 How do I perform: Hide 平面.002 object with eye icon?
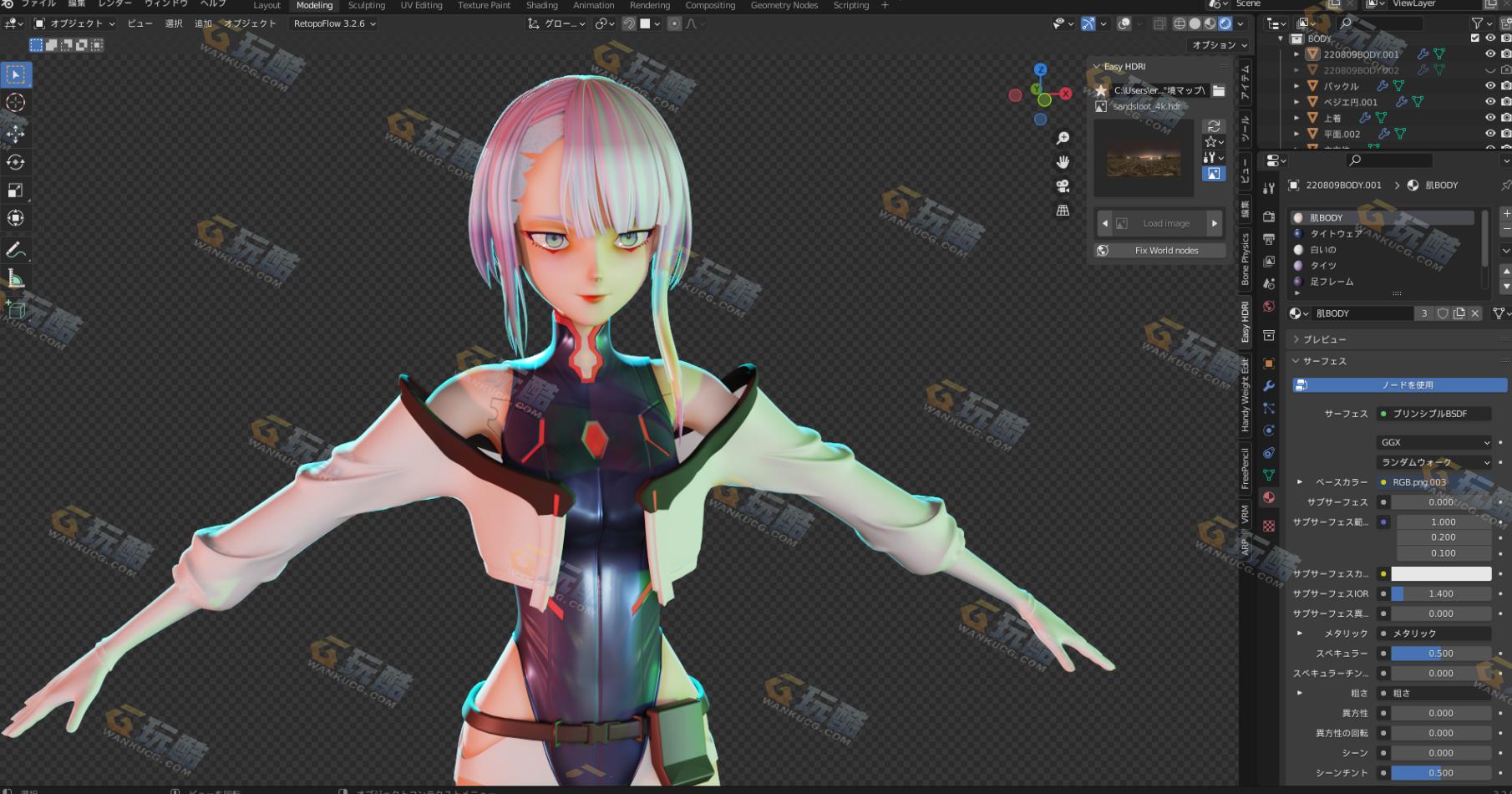(x=1490, y=134)
